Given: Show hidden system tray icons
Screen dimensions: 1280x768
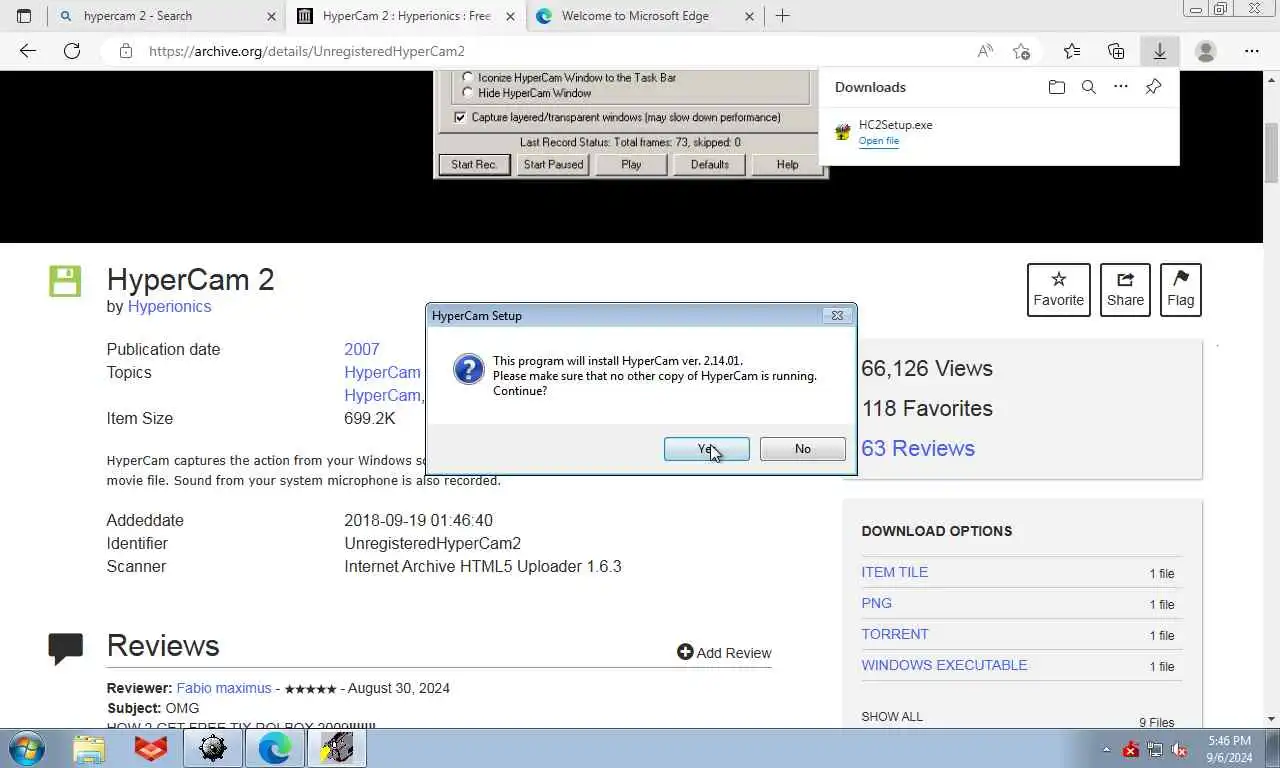Looking at the screenshot, I should click(1106, 749).
